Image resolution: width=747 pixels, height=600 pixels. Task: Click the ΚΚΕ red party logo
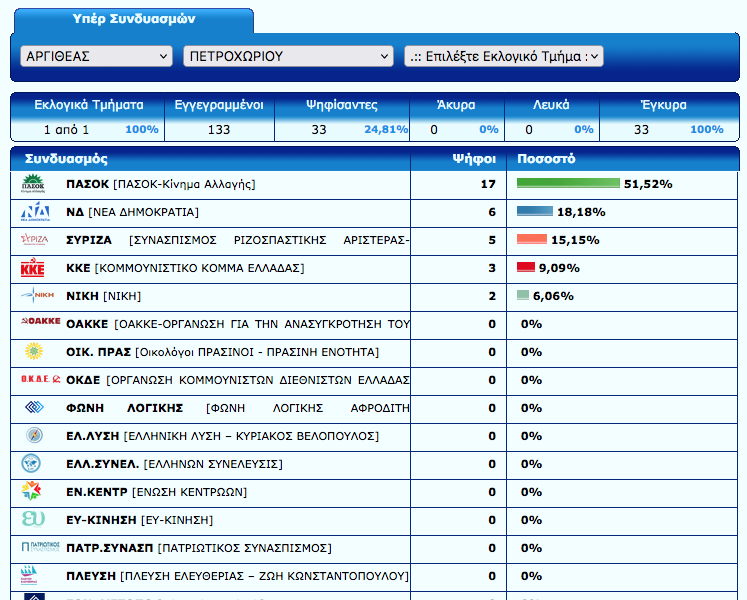click(x=33, y=268)
